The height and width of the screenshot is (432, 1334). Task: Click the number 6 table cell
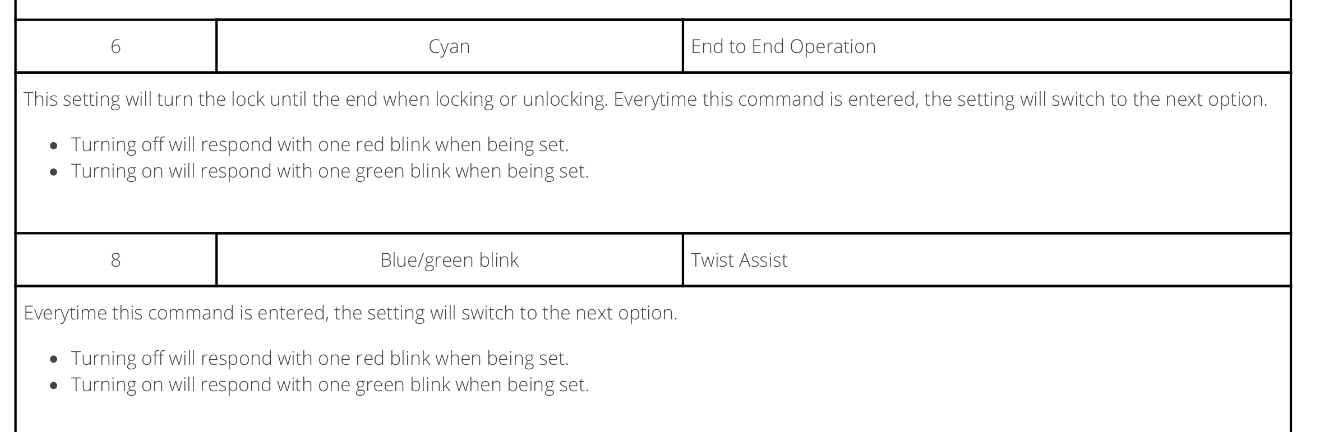(x=116, y=47)
